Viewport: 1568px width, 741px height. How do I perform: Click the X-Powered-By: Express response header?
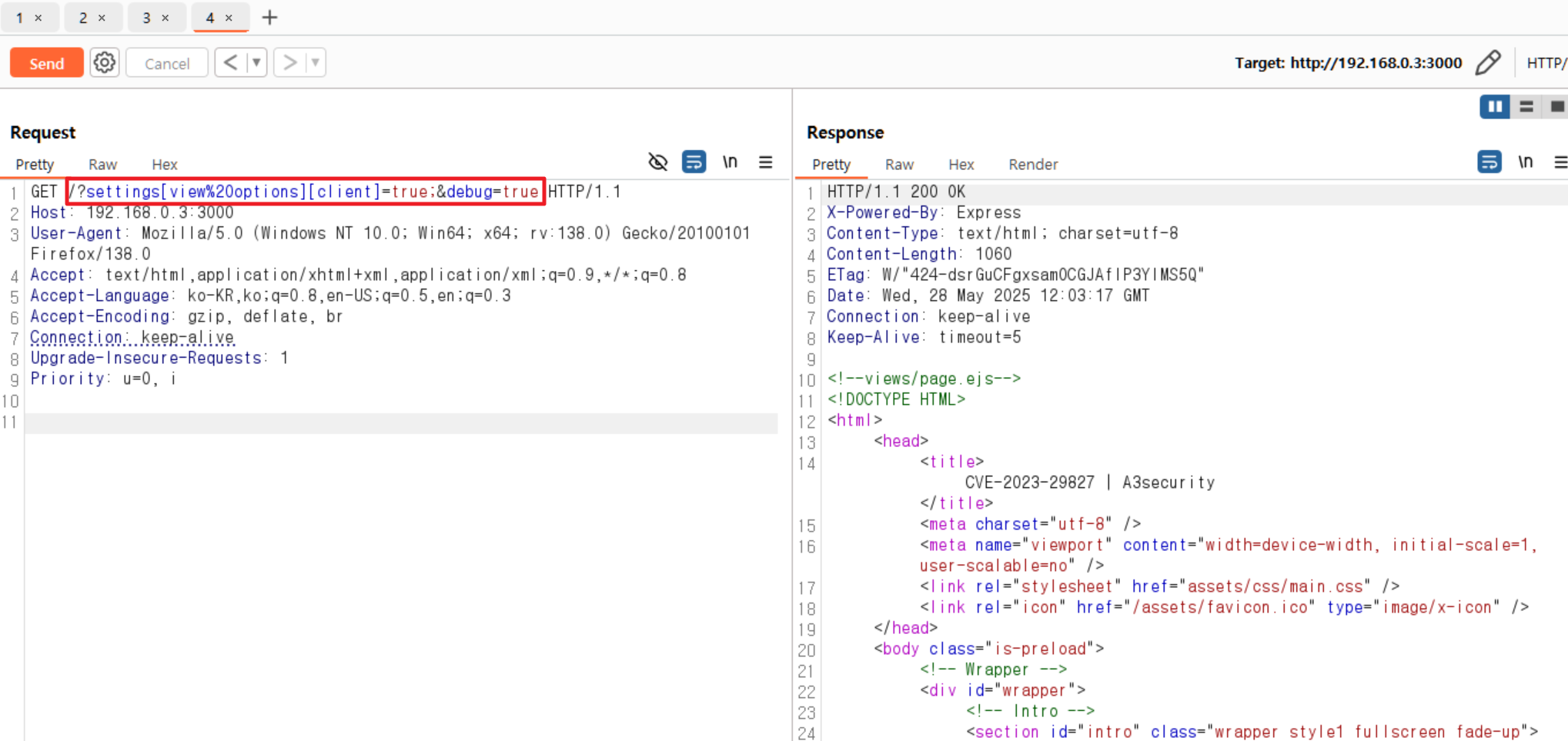[x=924, y=212]
